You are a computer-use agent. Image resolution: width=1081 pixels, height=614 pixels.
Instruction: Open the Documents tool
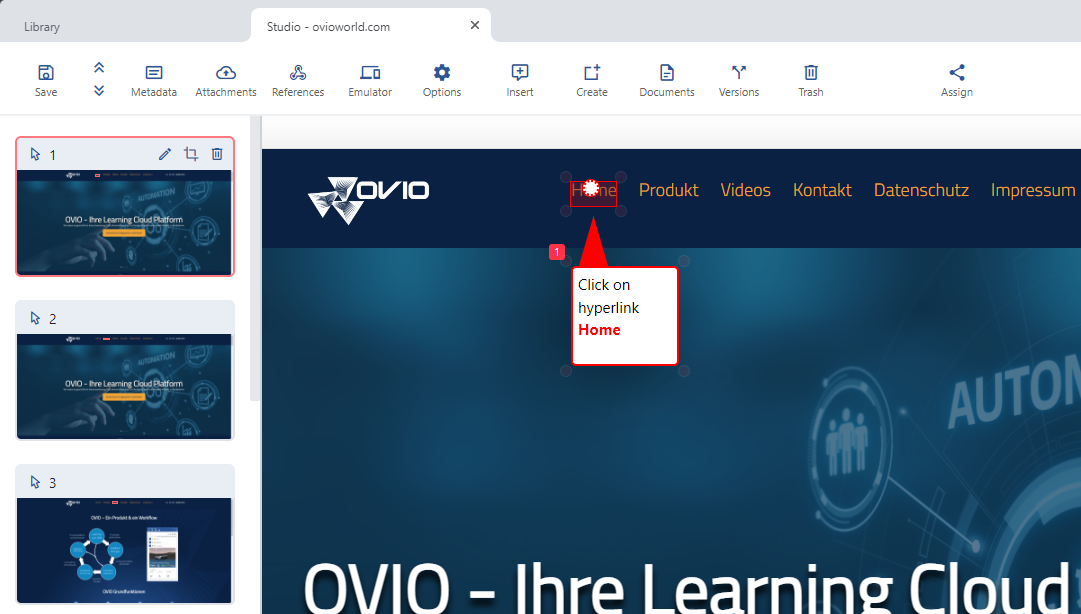(667, 80)
